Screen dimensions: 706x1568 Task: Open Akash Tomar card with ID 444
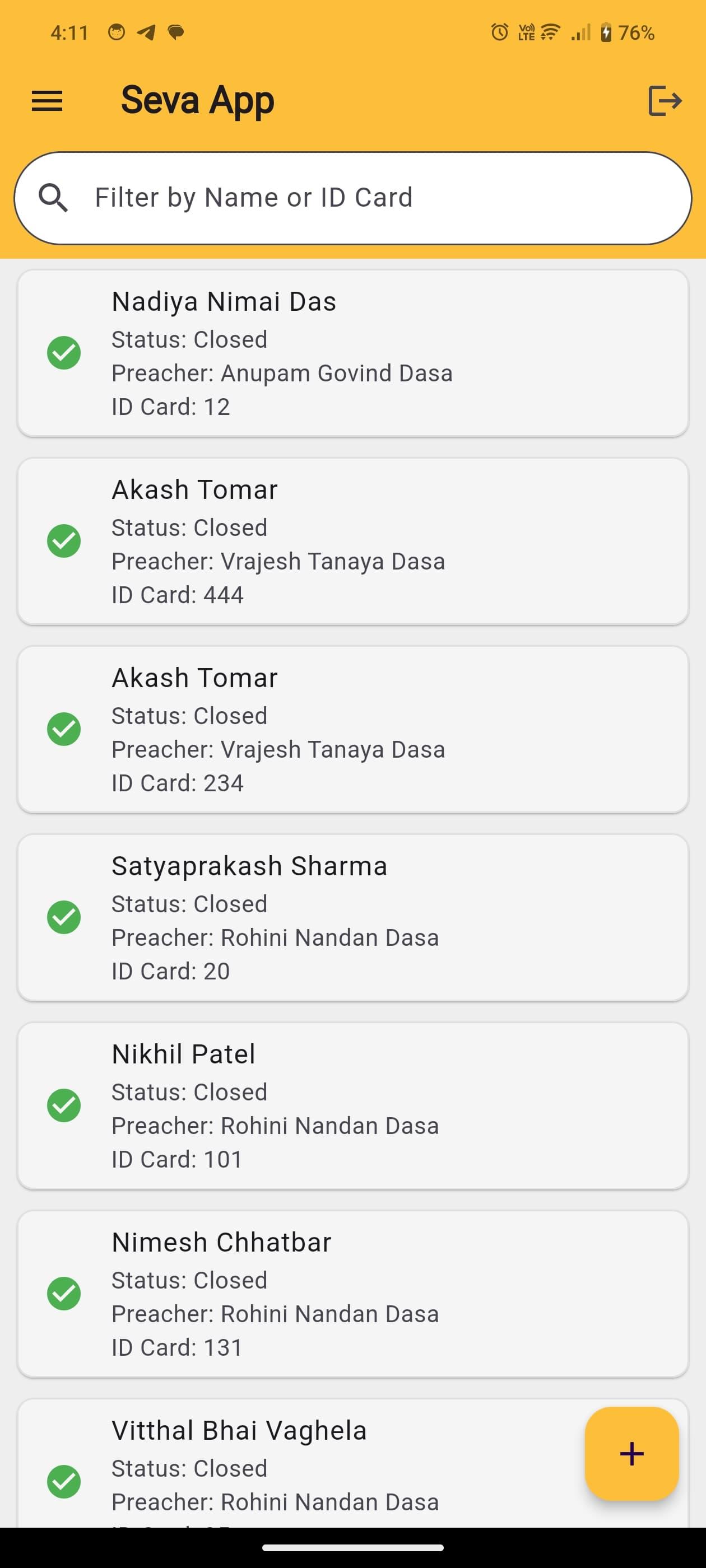(352, 541)
